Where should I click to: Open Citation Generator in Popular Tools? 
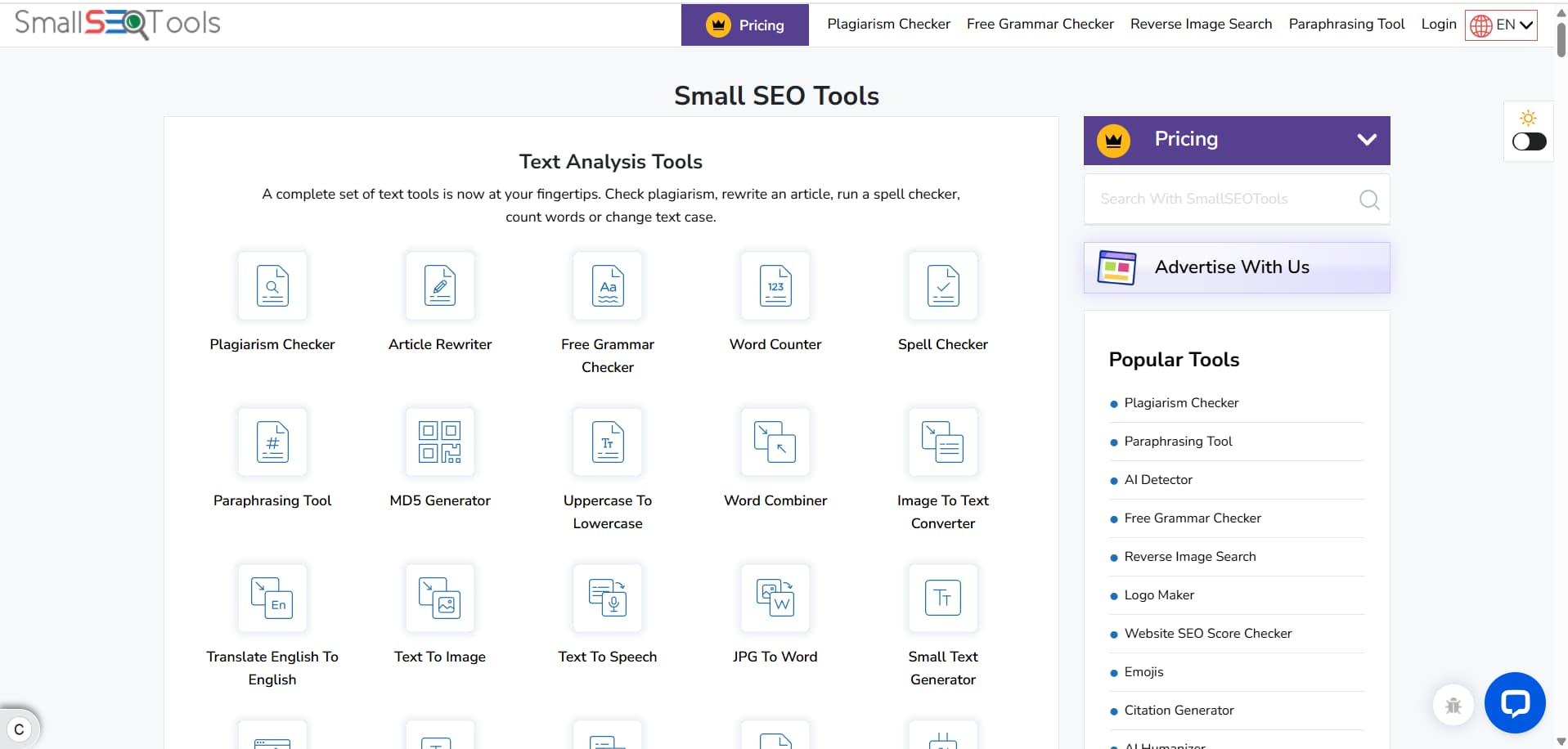[x=1179, y=711]
